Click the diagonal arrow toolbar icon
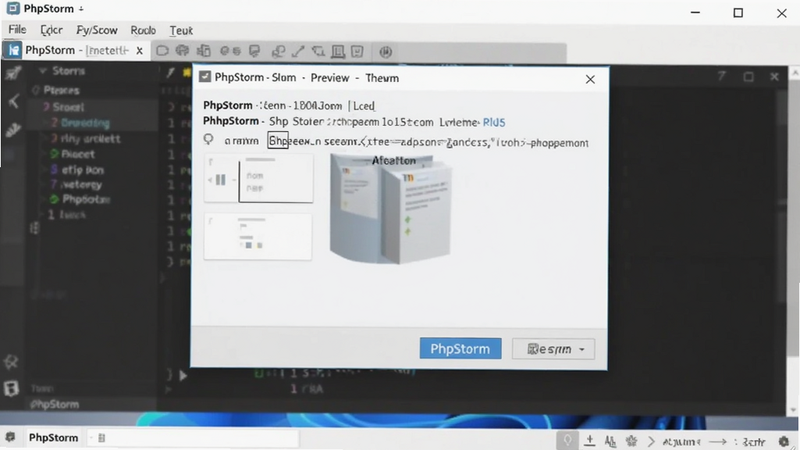800x450 pixels. click(x=298, y=52)
